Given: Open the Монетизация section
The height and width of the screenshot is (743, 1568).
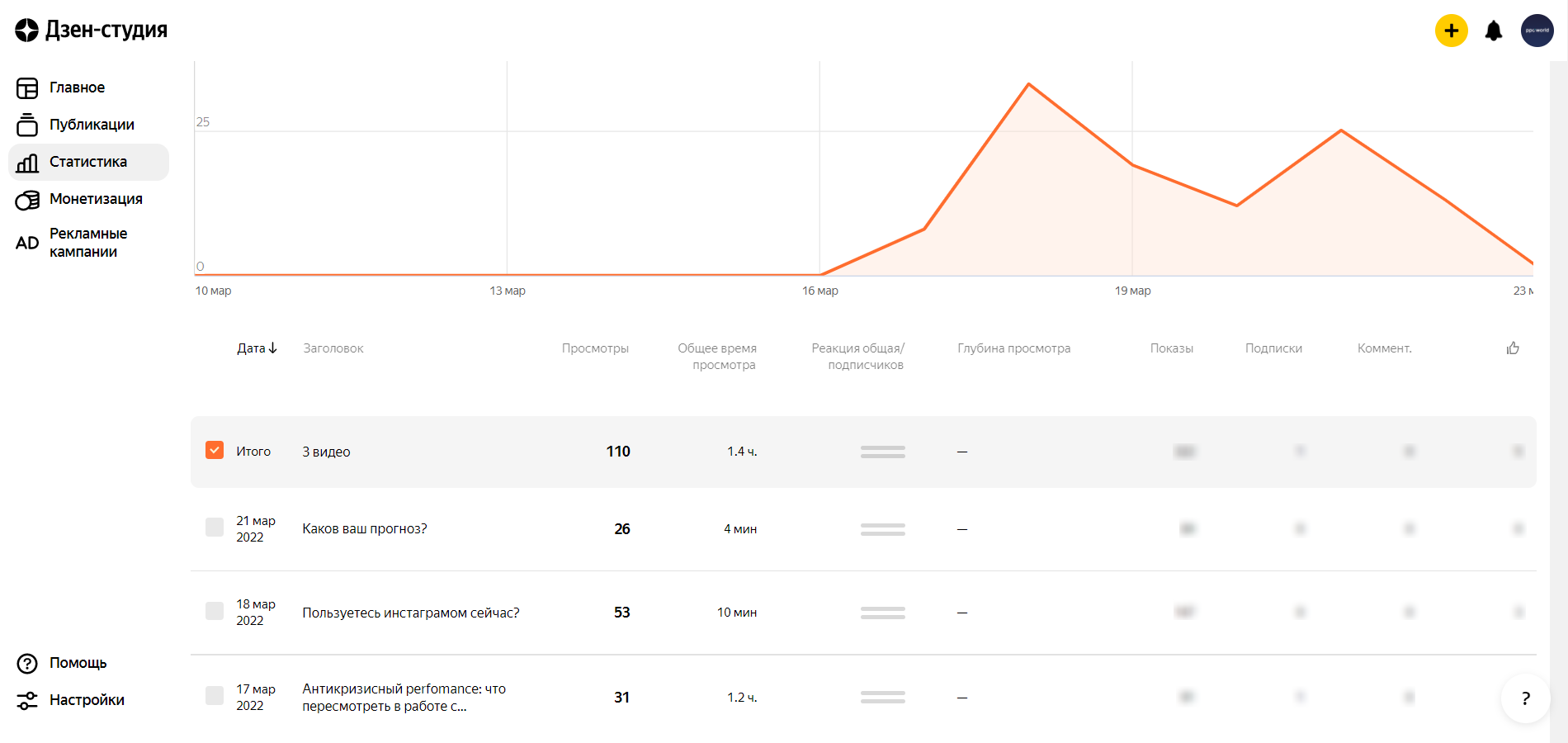Looking at the screenshot, I should pyautogui.click(x=96, y=199).
